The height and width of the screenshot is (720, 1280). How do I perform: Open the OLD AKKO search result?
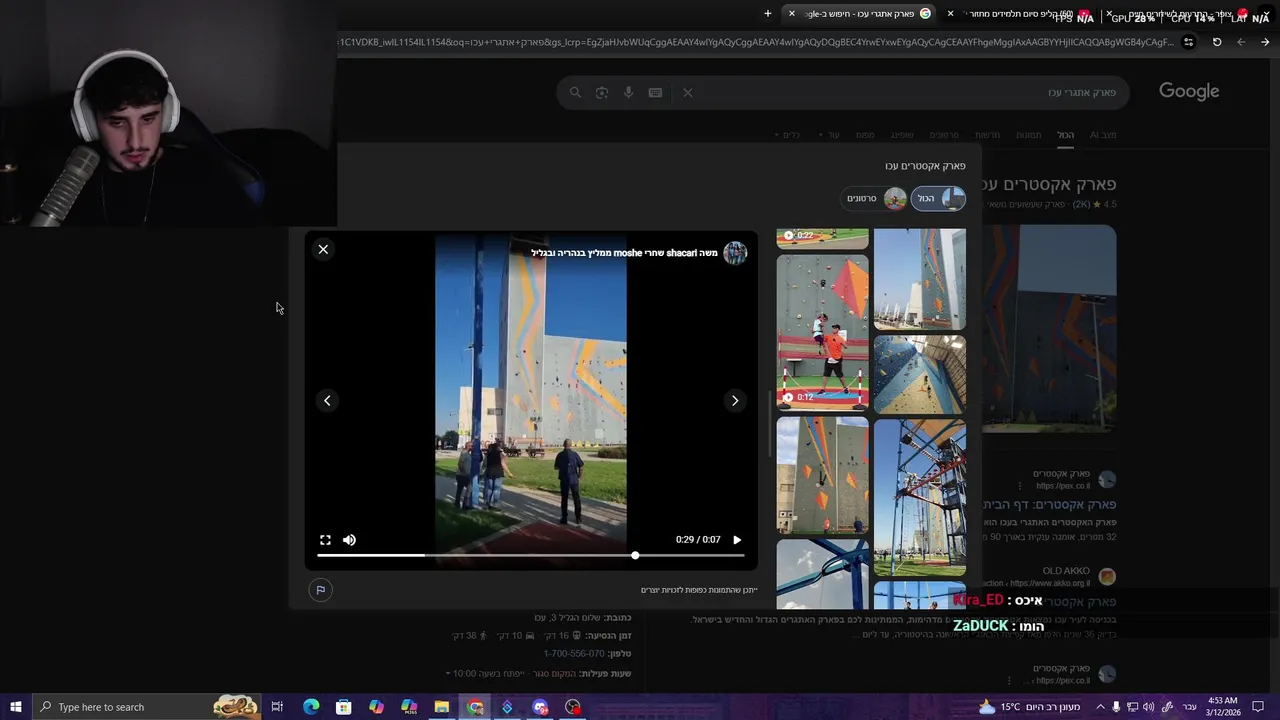pyautogui.click(x=1066, y=571)
